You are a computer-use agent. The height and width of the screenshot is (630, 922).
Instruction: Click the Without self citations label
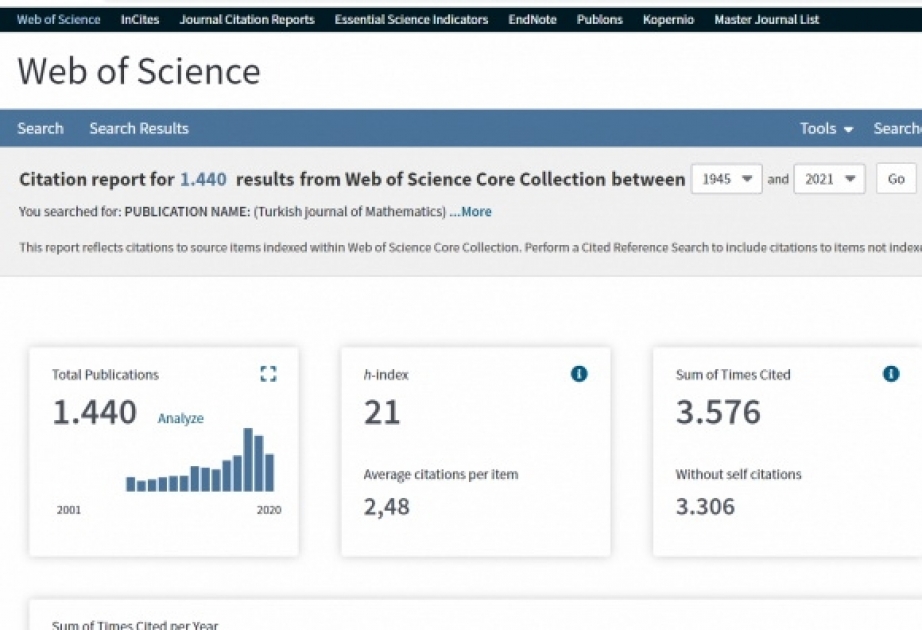click(739, 475)
